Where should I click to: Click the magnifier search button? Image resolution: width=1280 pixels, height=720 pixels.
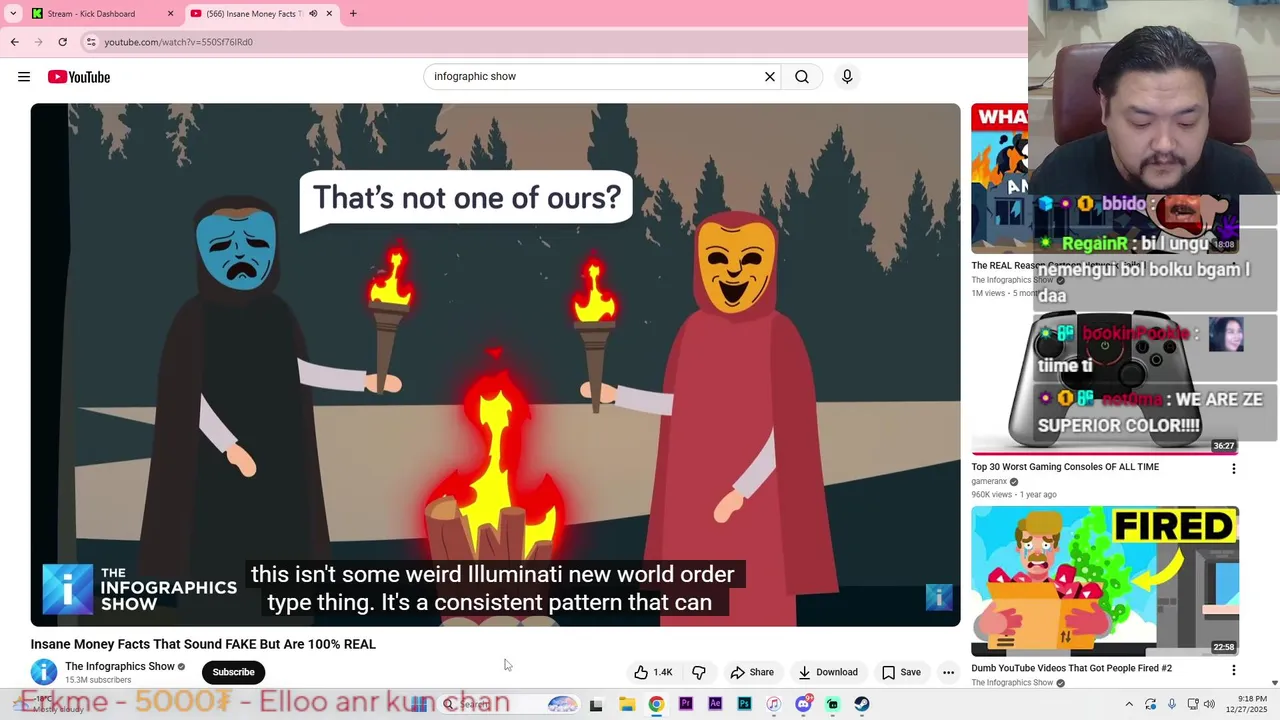(x=802, y=77)
